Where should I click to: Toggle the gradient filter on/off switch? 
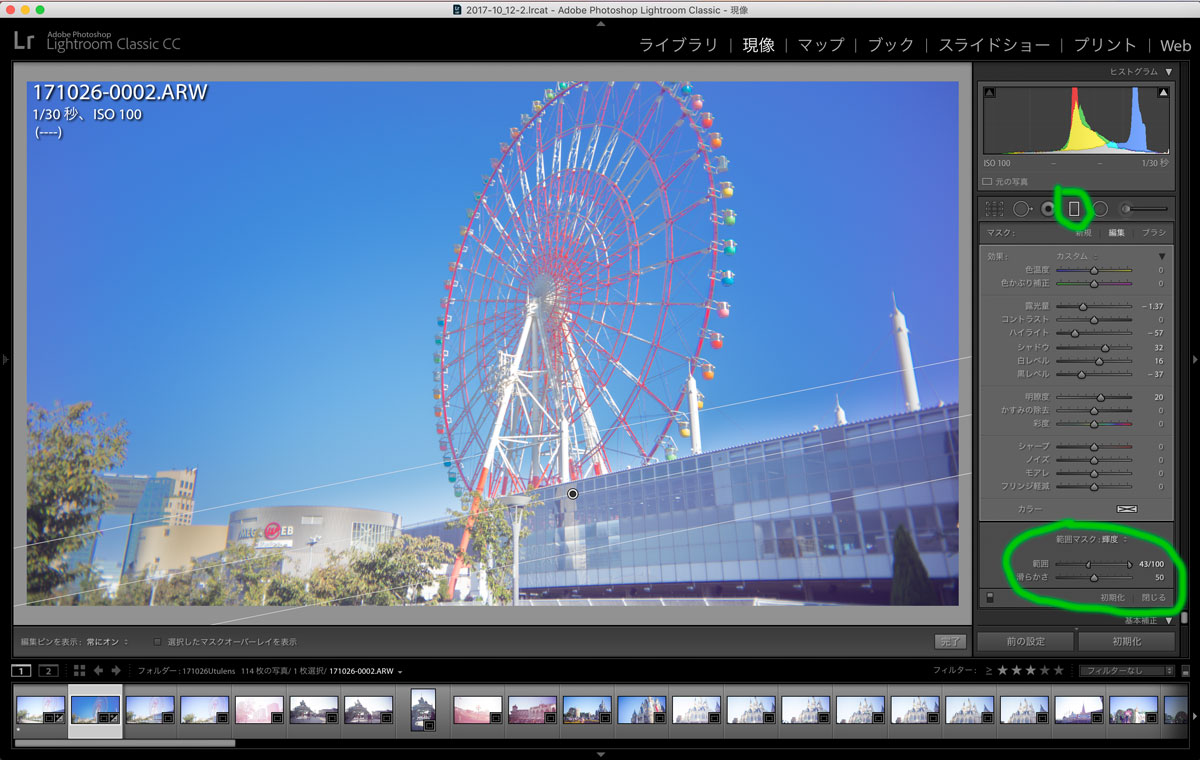990,598
